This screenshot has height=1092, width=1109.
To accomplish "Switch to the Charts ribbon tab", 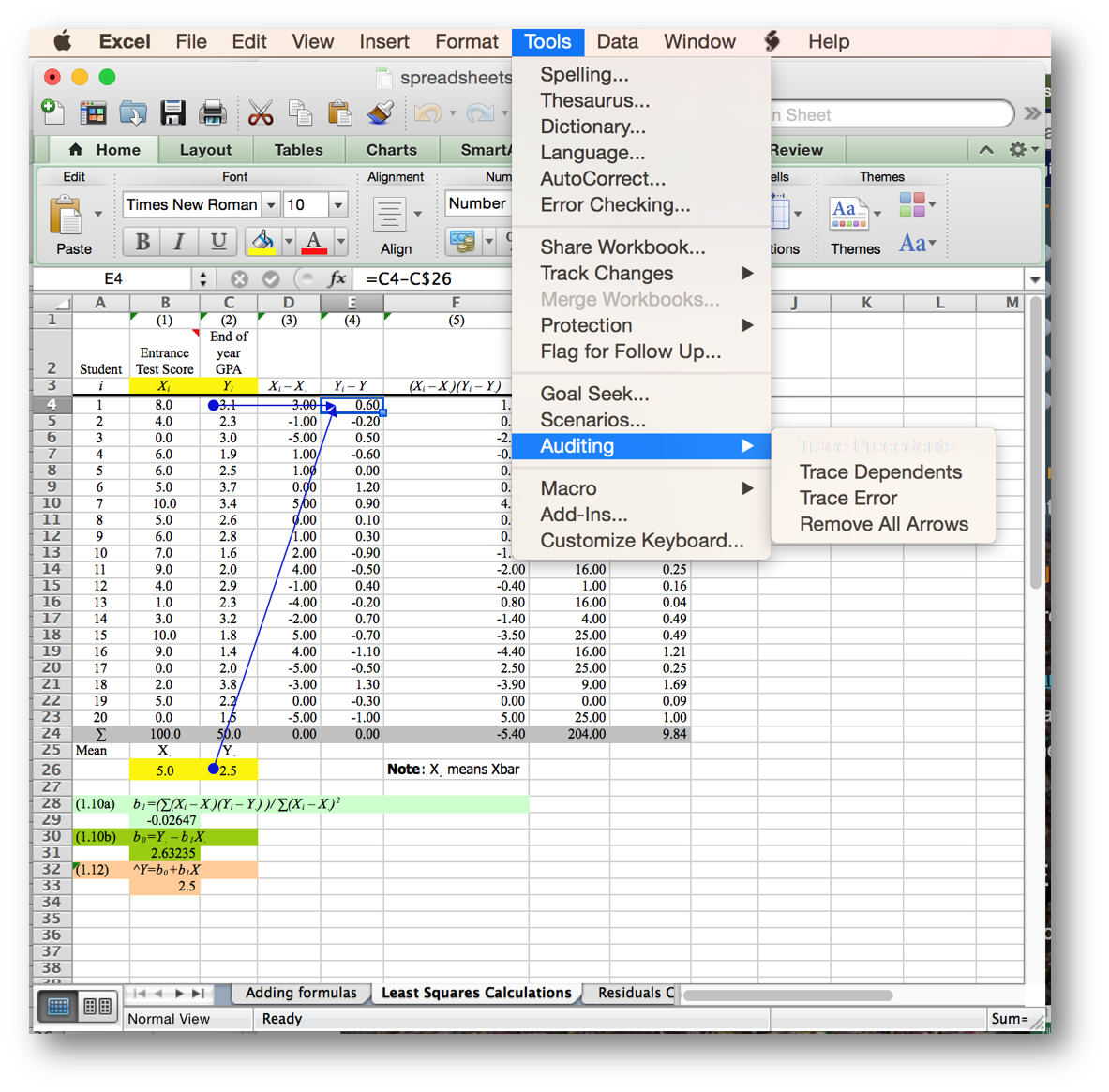I will (x=391, y=150).
